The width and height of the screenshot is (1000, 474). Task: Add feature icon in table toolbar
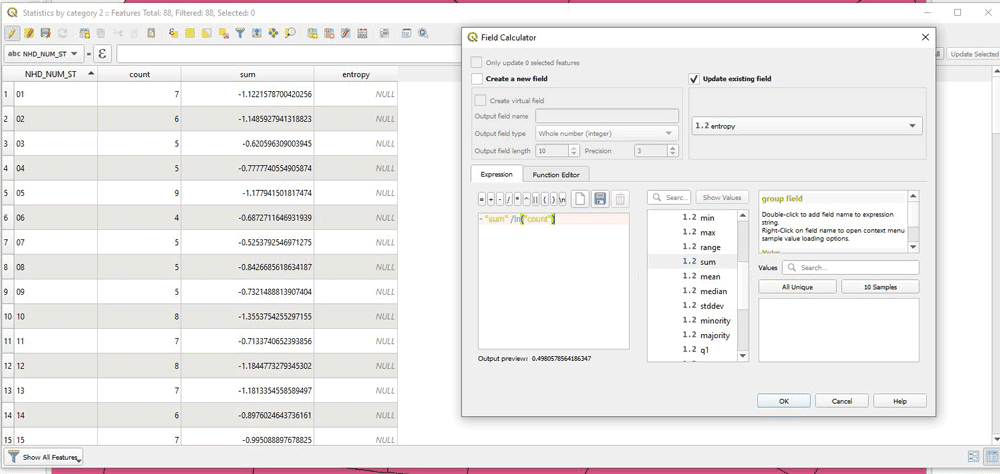click(85, 33)
